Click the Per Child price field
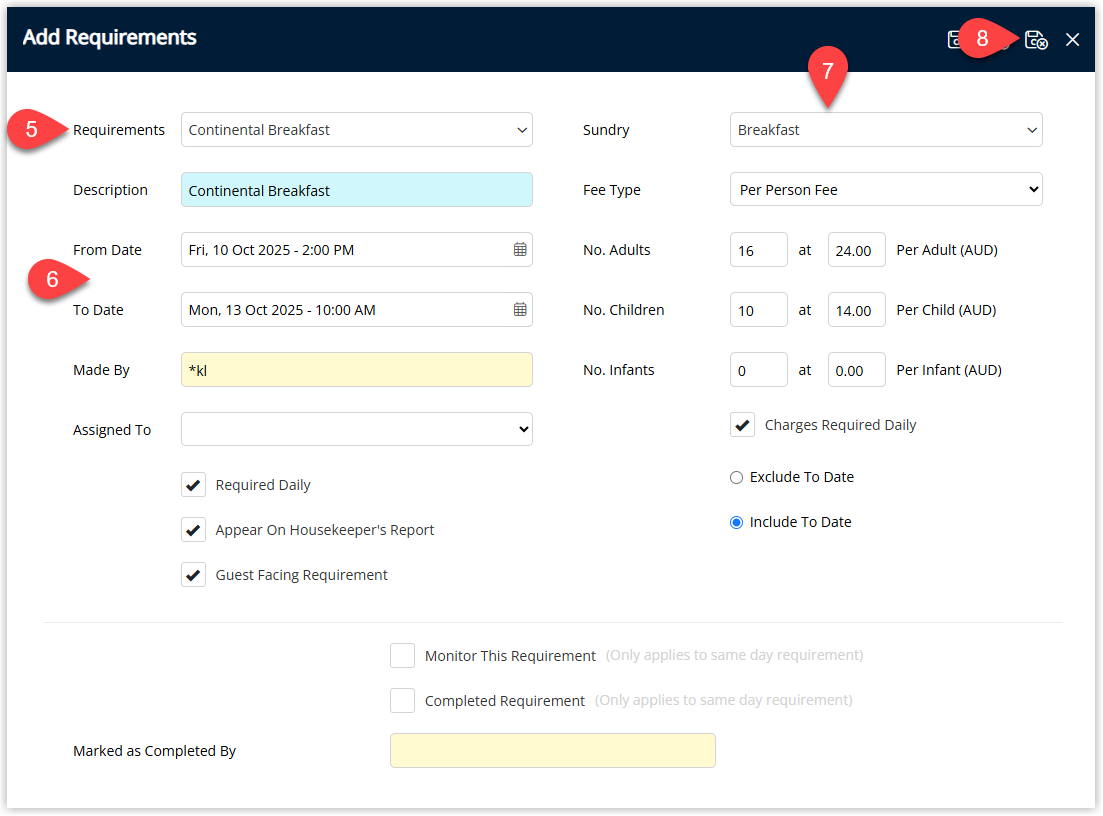The width and height of the screenshot is (1103, 816). pyautogui.click(x=856, y=310)
